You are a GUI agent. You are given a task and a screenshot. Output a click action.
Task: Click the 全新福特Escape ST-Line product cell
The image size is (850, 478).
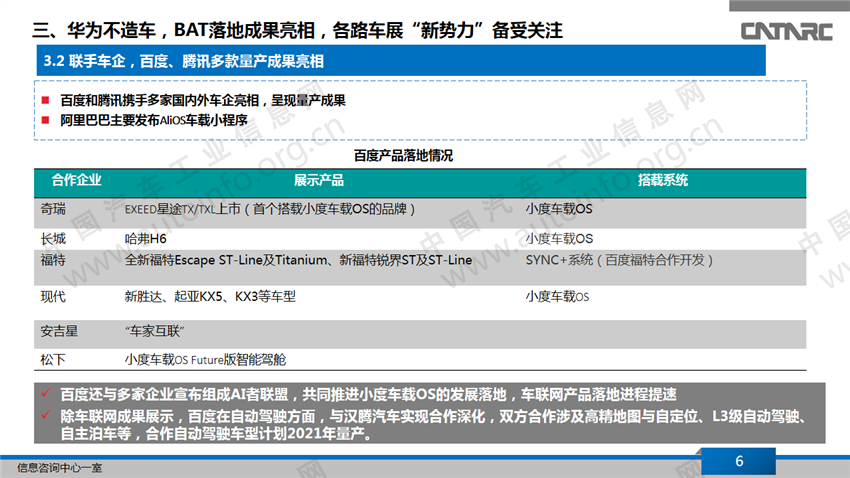click(x=298, y=260)
